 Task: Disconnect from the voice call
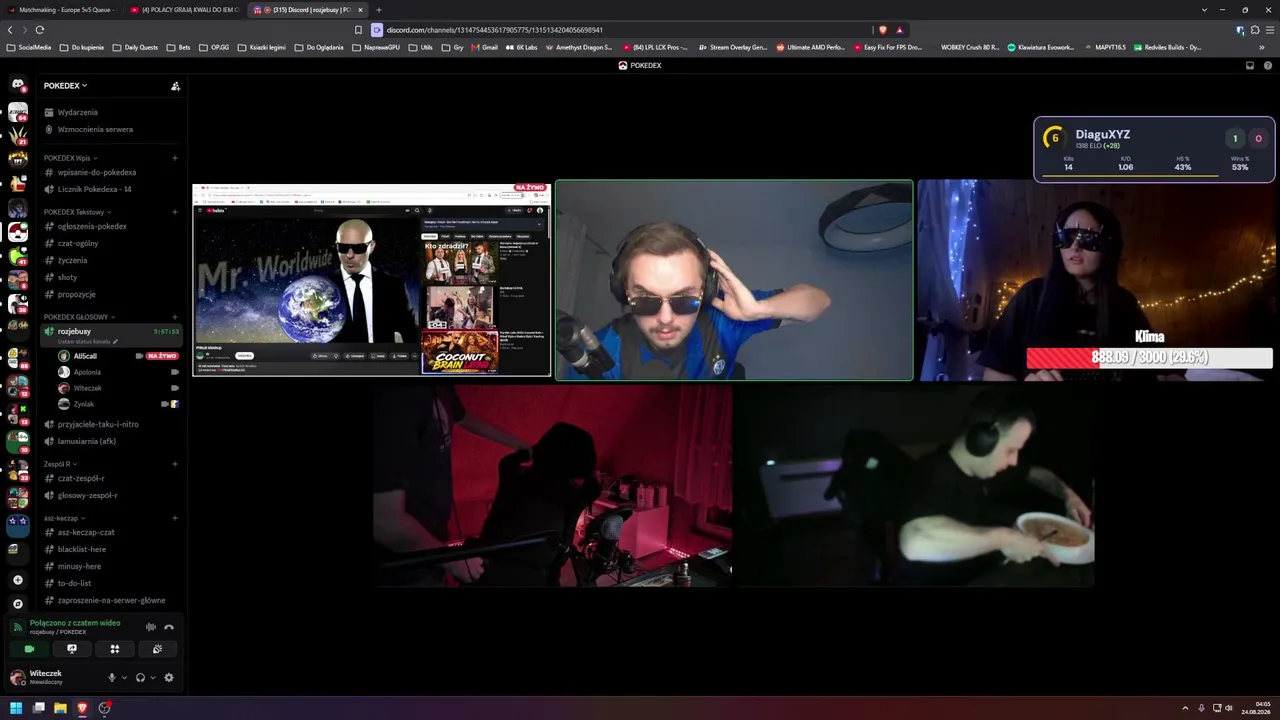point(169,627)
